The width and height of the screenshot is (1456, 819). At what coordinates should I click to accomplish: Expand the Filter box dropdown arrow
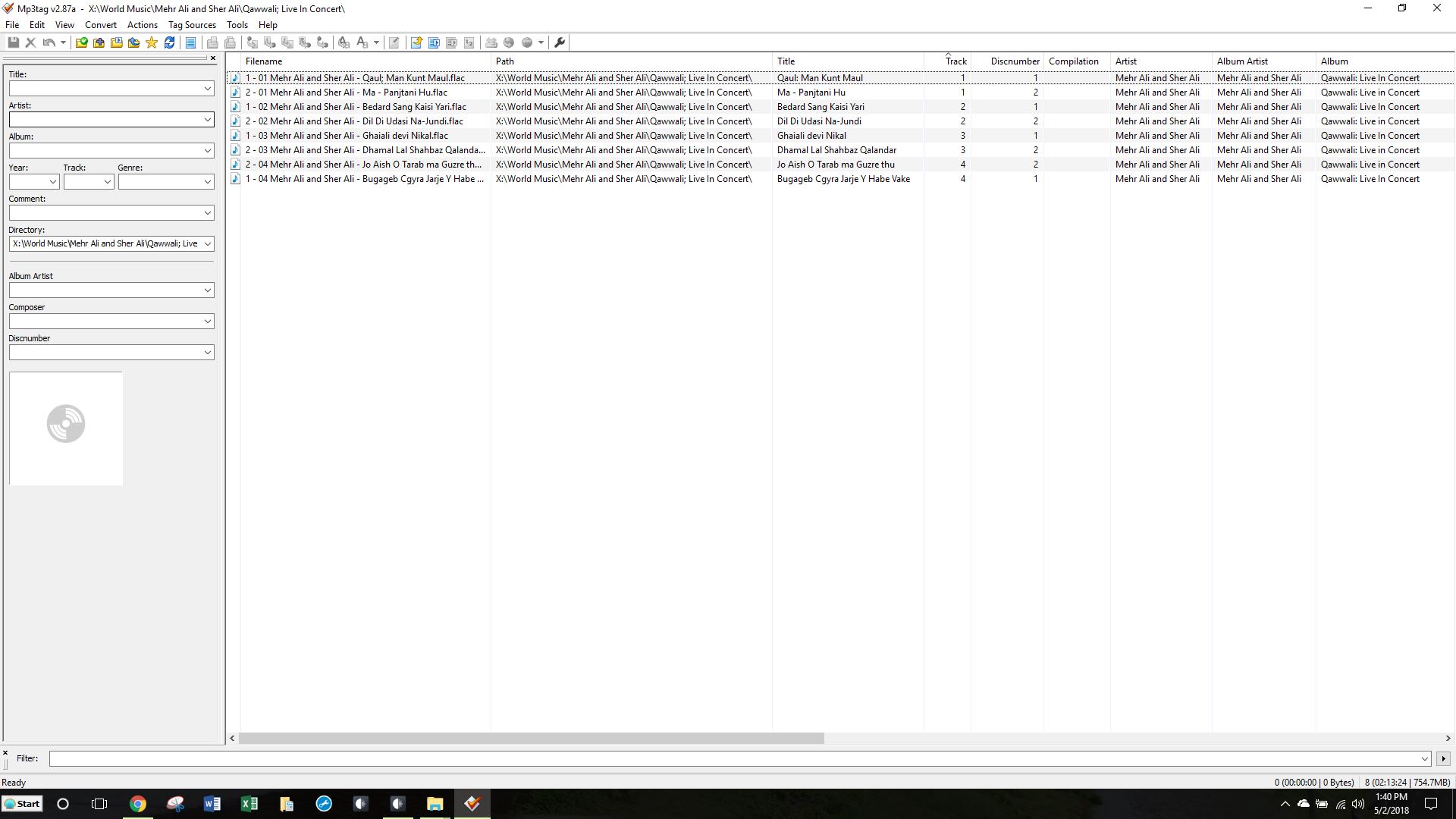pyautogui.click(x=1424, y=758)
